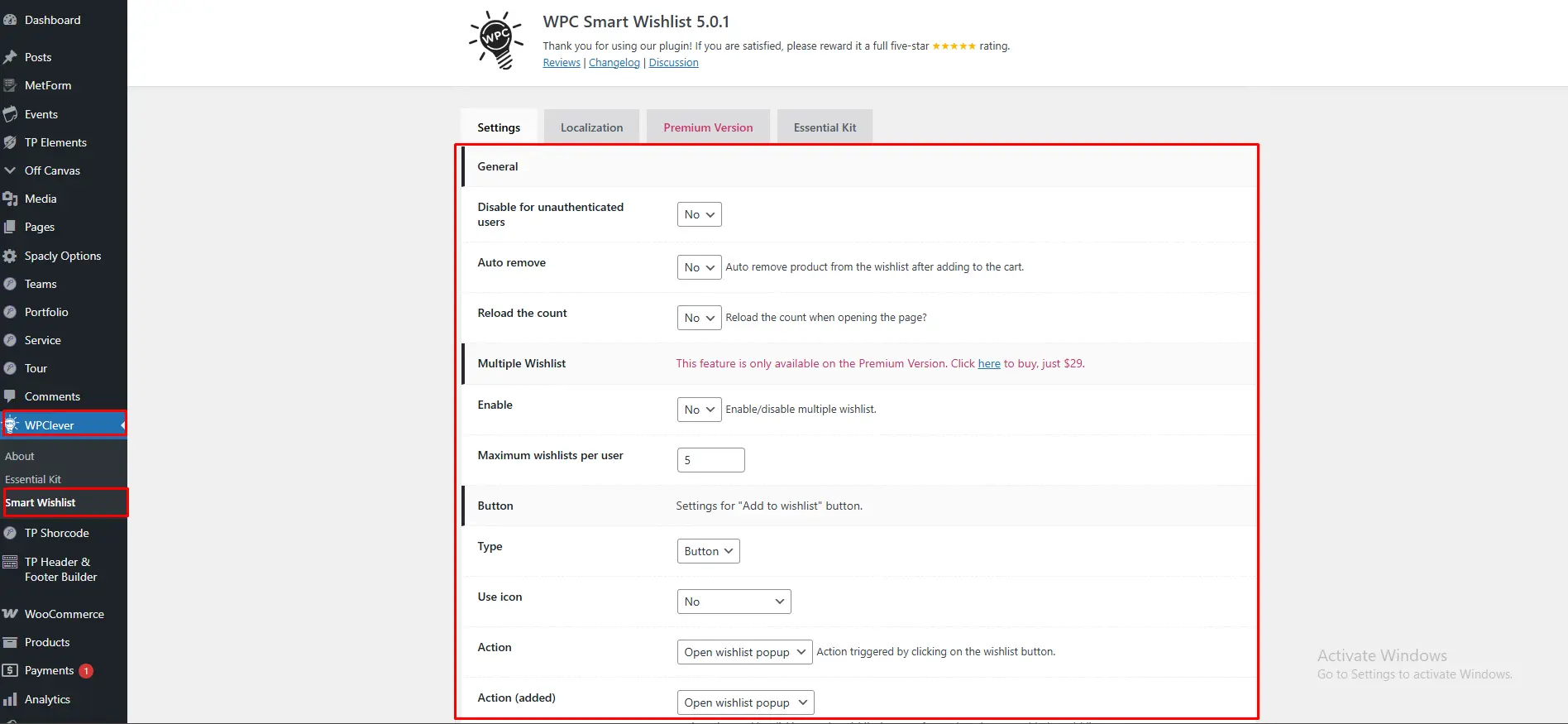Click the Dashboard gauge icon
Image resolution: width=1568 pixels, height=724 pixels.
pyautogui.click(x=10, y=20)
